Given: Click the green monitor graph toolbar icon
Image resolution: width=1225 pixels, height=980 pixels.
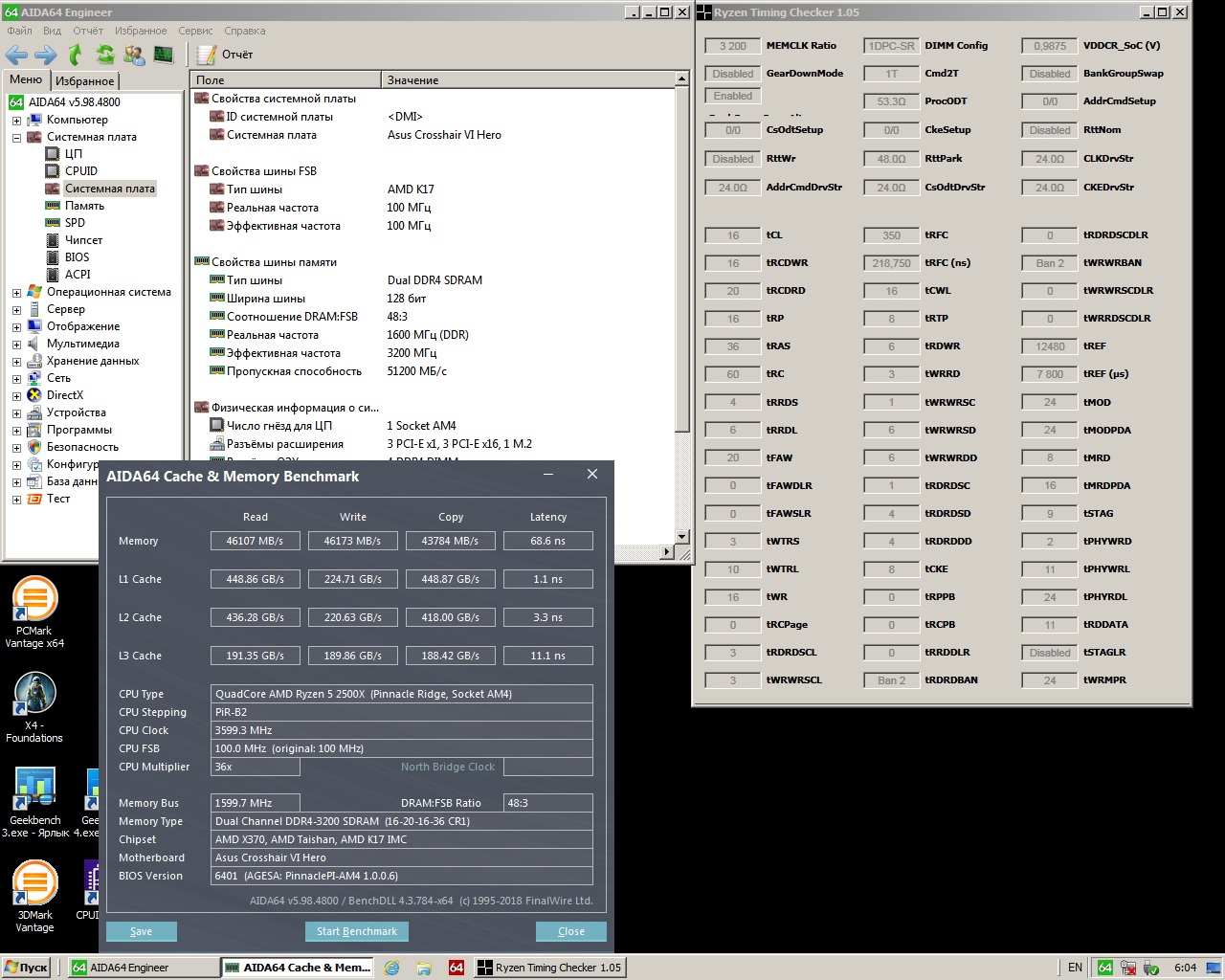Looking at the screenshot, I should click(x=164, y=55).
